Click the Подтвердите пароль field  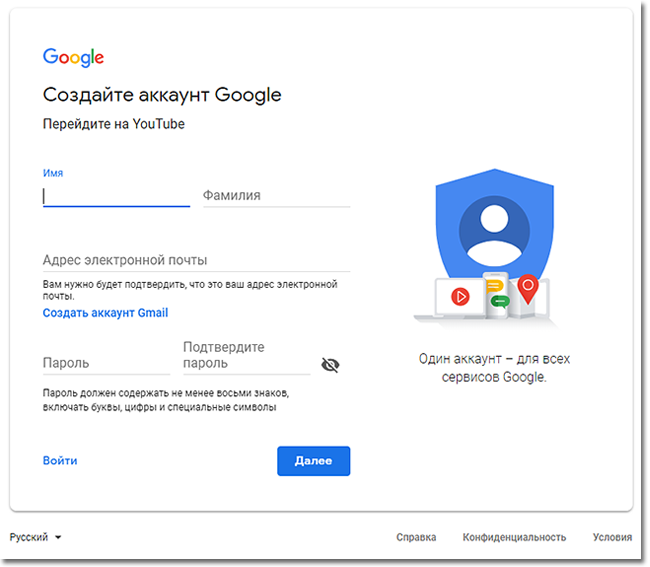(247, 356)
